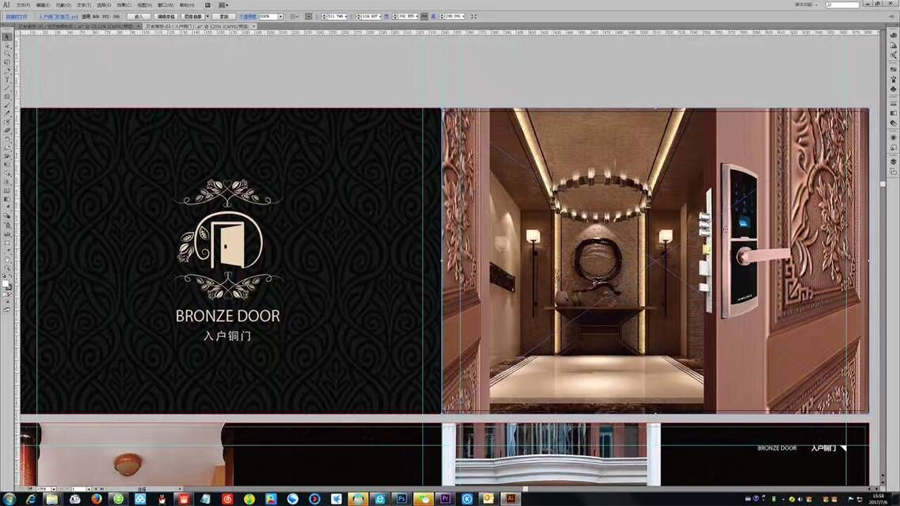The image size is (900, 506).
Task: Expand the opacity percentage dropdown
Action: point(279,17)
